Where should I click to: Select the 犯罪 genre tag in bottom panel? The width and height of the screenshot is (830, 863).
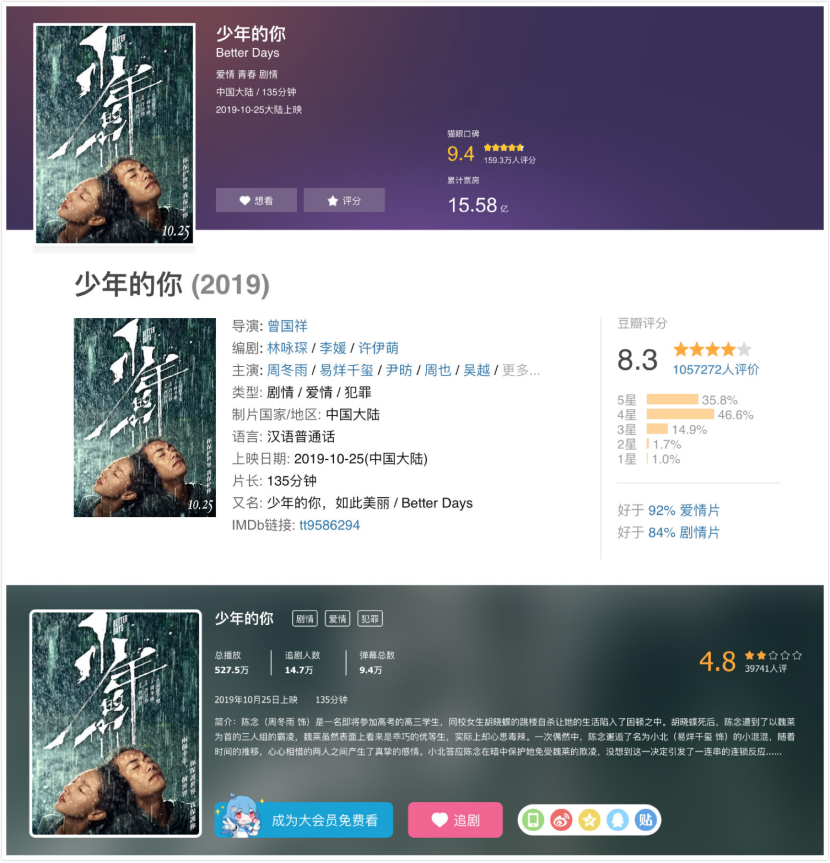tap(370, 619)
